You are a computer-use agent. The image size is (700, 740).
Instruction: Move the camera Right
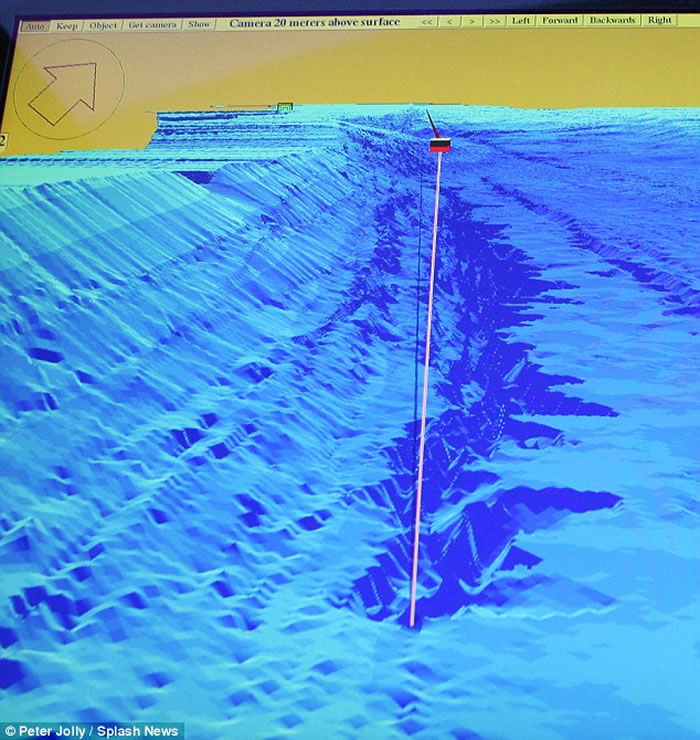(660, 19)
